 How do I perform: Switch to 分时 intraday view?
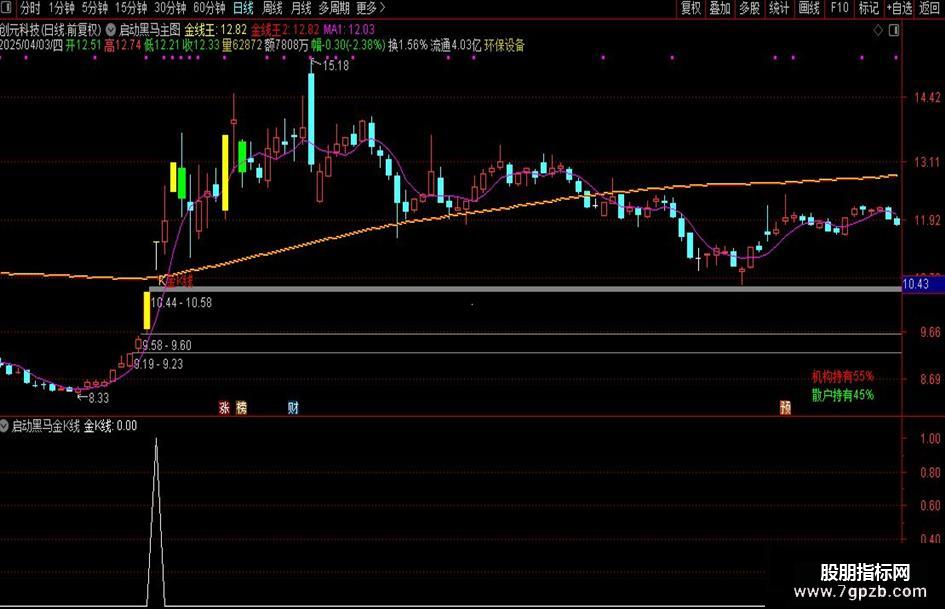[30, 8]
